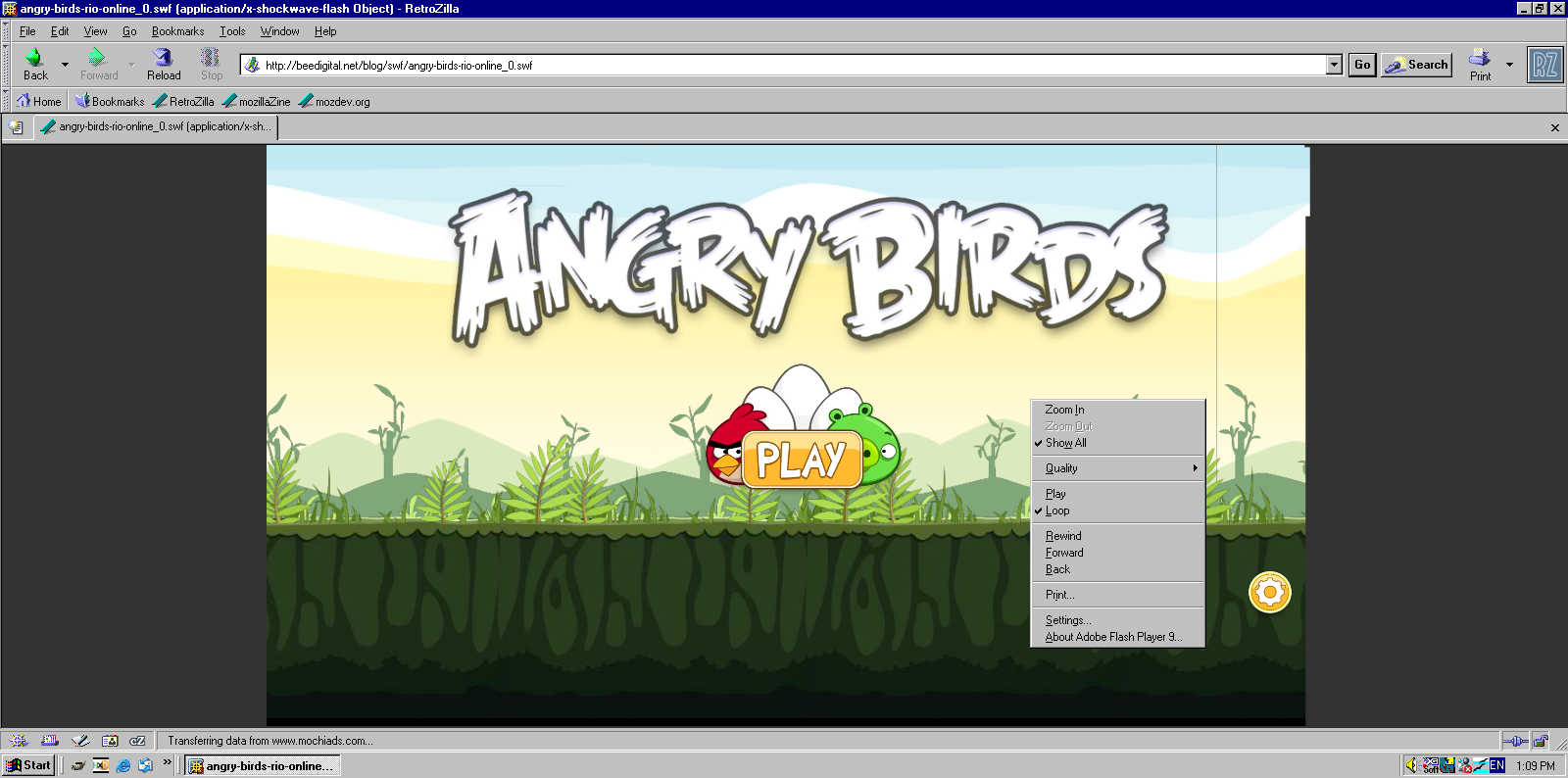Click the security padlock icon
This screenshot has height=778, width=1568.
tap(1542, 741)
